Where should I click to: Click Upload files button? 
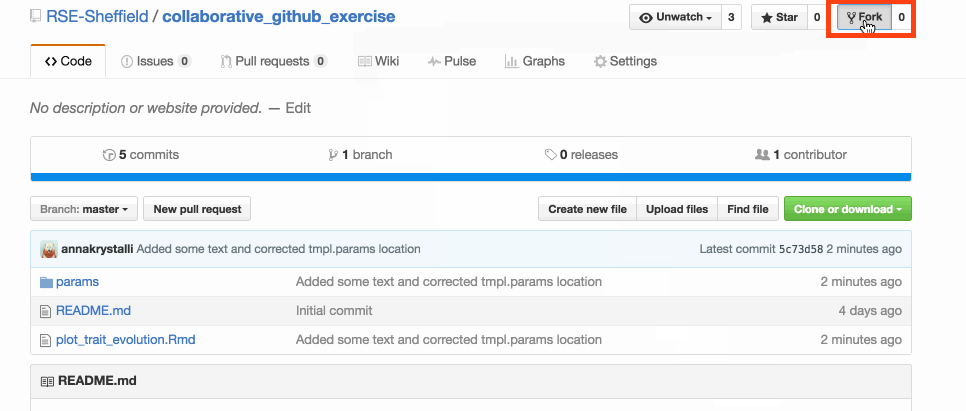click(676, 209)
